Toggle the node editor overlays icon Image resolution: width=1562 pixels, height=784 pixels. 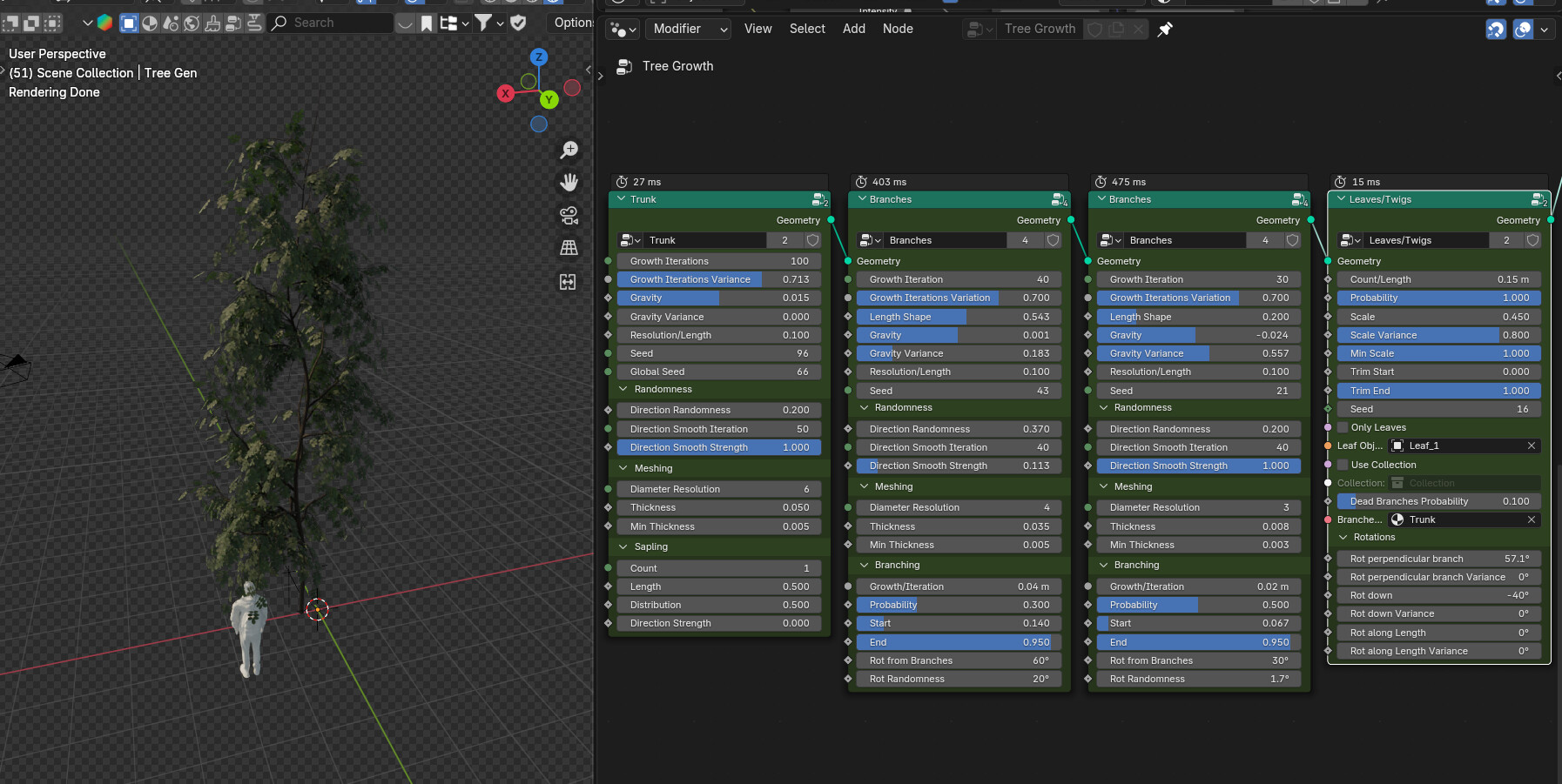[1523, 30]
